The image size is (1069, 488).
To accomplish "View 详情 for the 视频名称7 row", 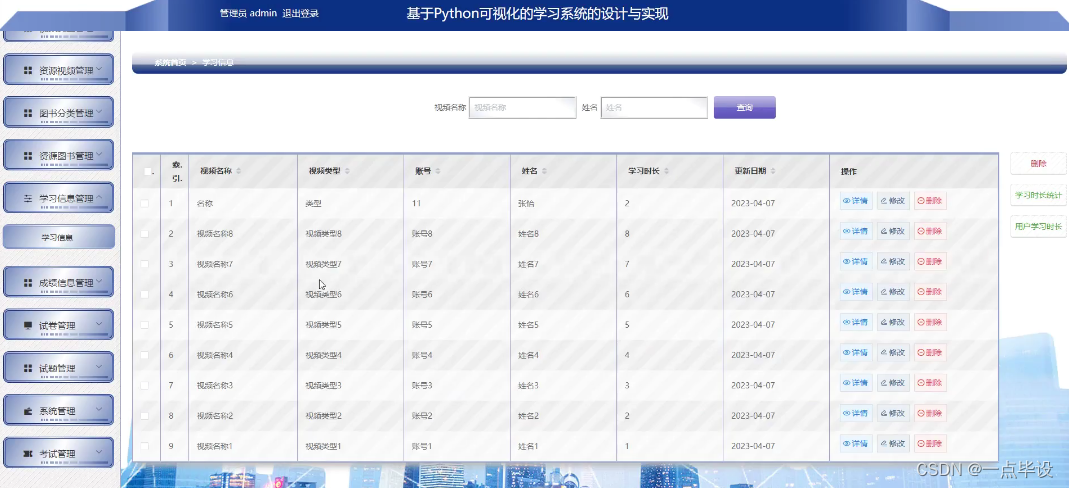I will pyautogui.click(x=856, y=261).
